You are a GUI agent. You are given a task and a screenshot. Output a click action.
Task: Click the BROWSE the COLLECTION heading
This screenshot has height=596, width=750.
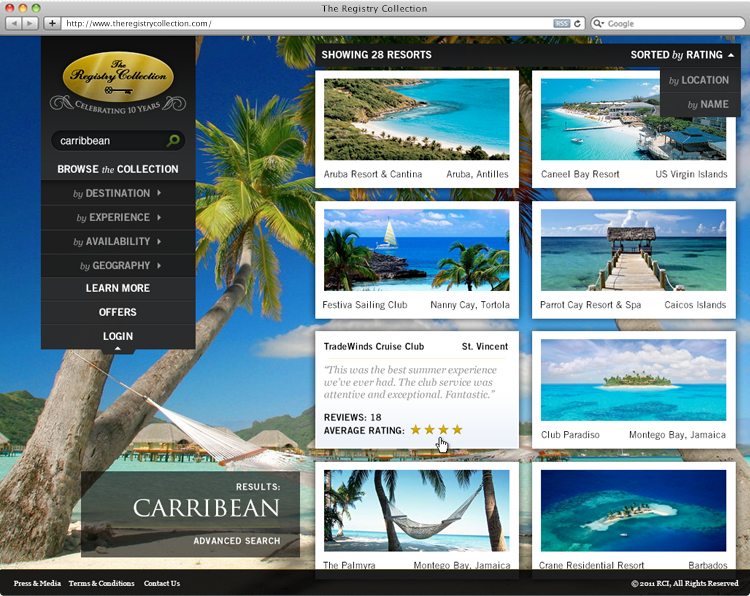pos(118,169)
